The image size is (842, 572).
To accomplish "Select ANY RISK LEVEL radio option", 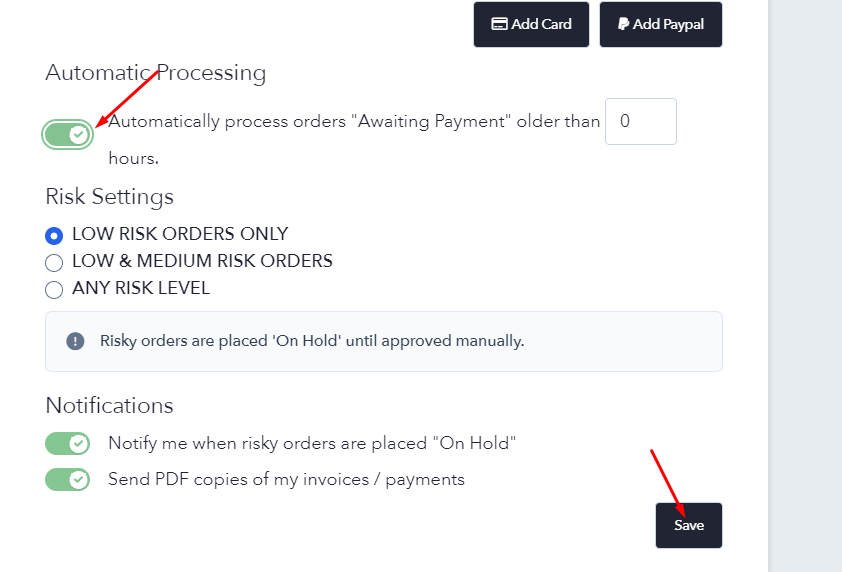I will [54, 289].
